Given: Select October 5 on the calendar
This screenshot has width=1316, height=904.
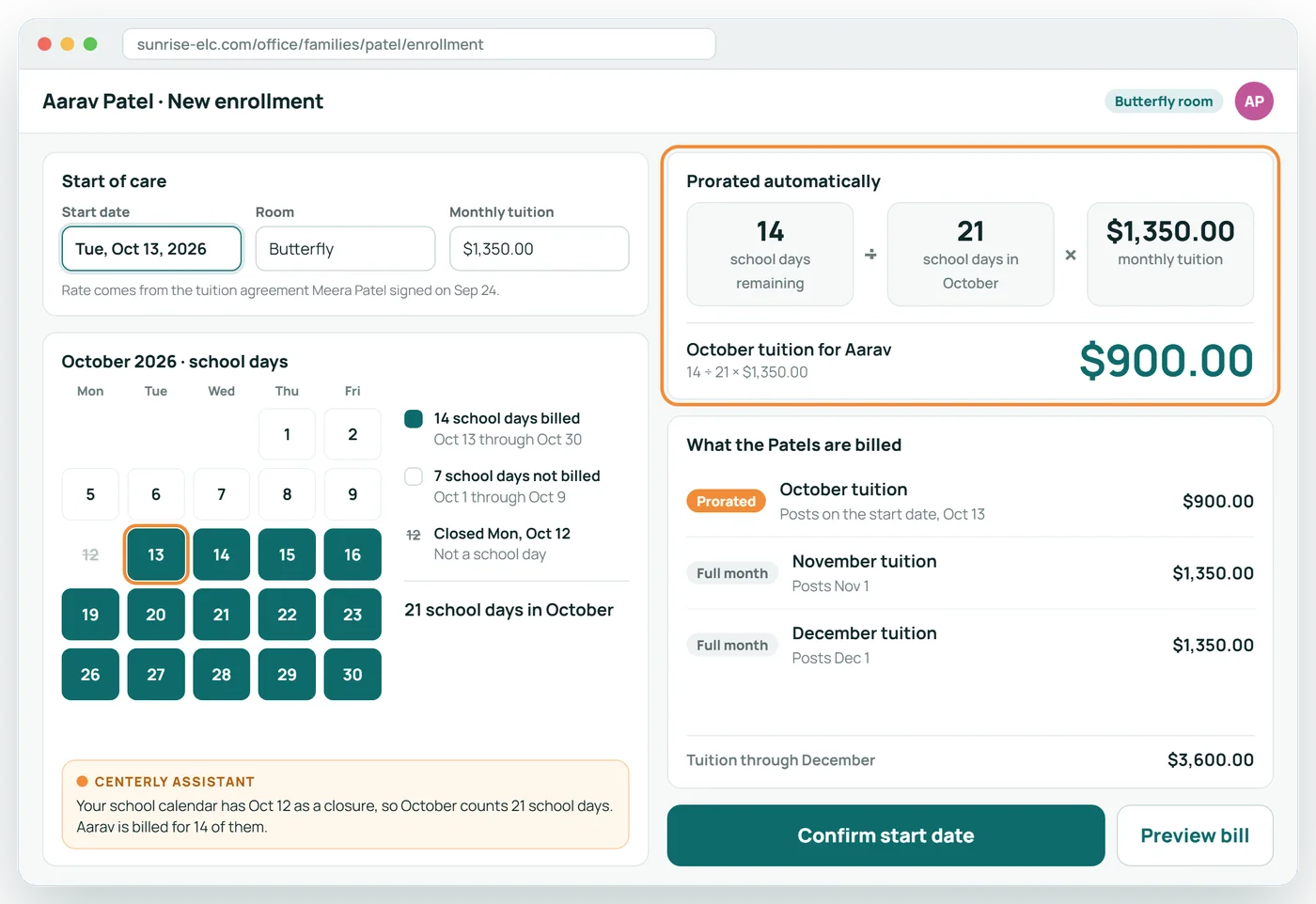Looking at the screenshot, I should pos(90,494).
